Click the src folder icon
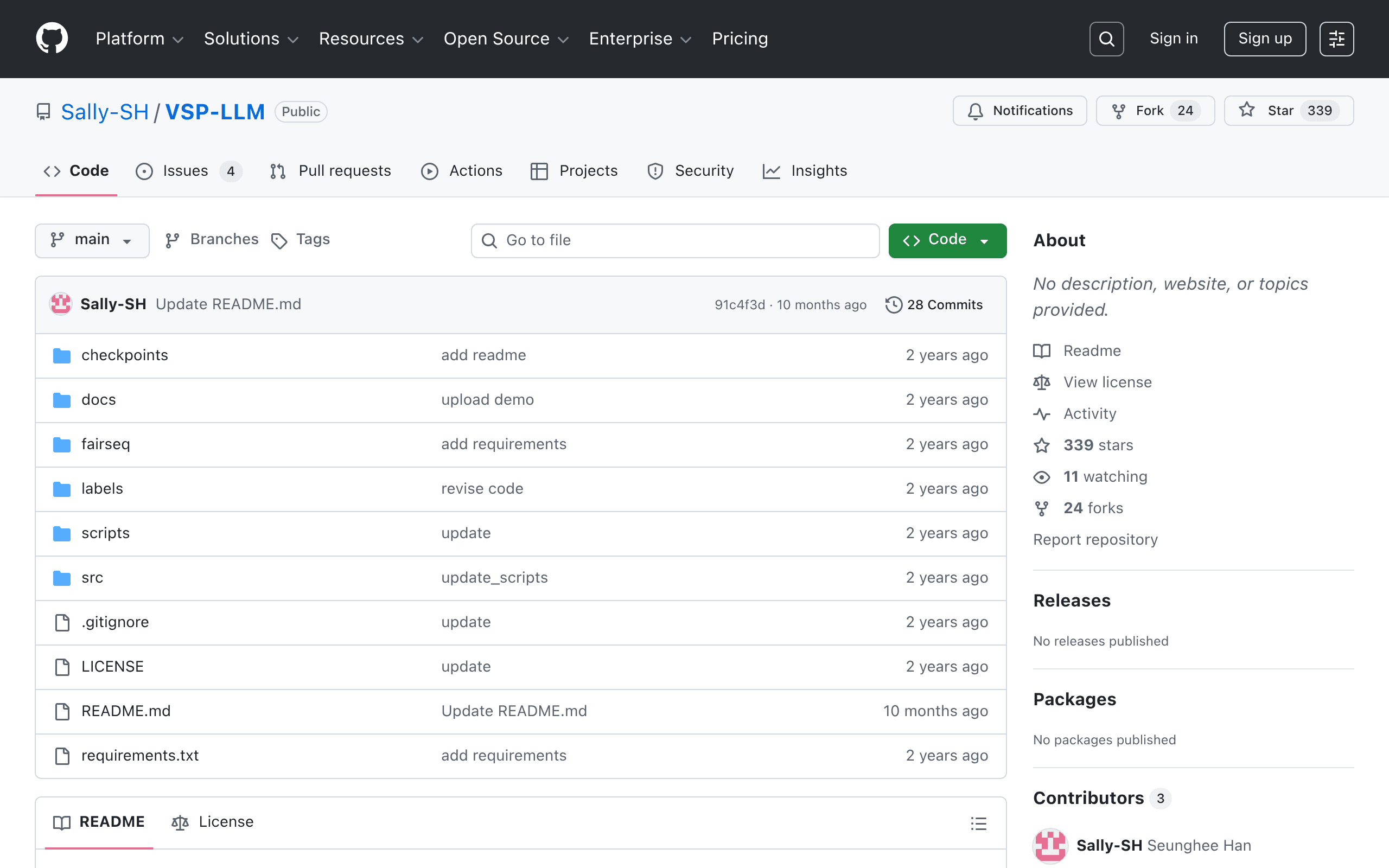The height and width of the screenshot is (868, 1389). click(62, 578)
